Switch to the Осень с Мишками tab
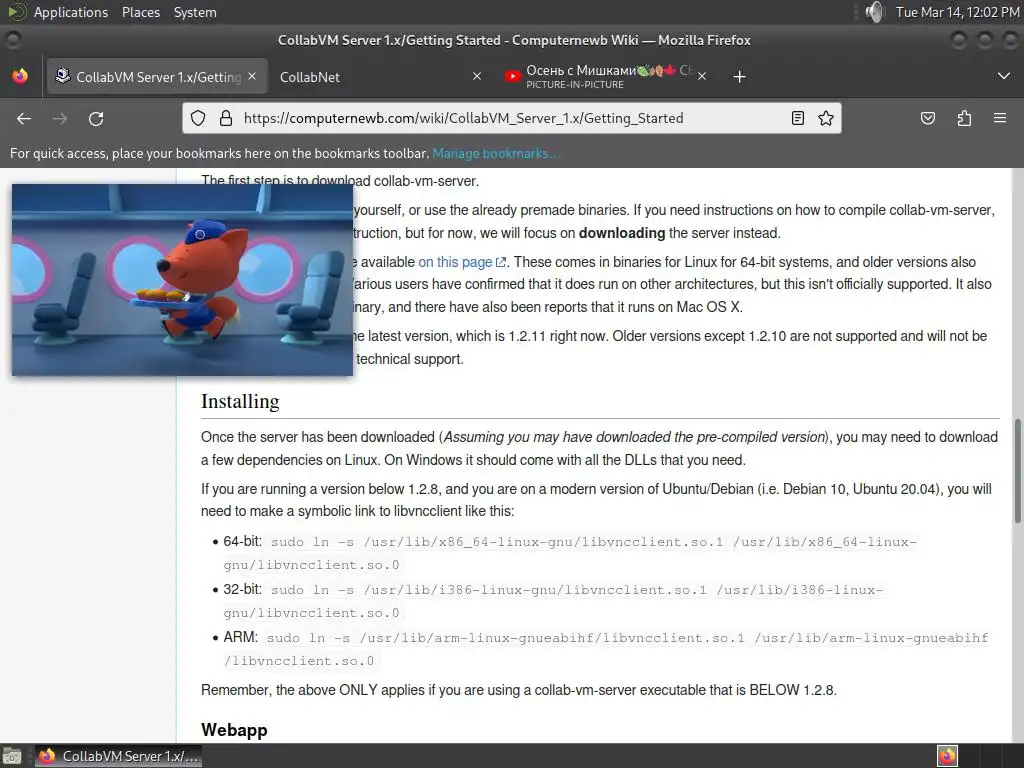 click(x=606, y=76)
